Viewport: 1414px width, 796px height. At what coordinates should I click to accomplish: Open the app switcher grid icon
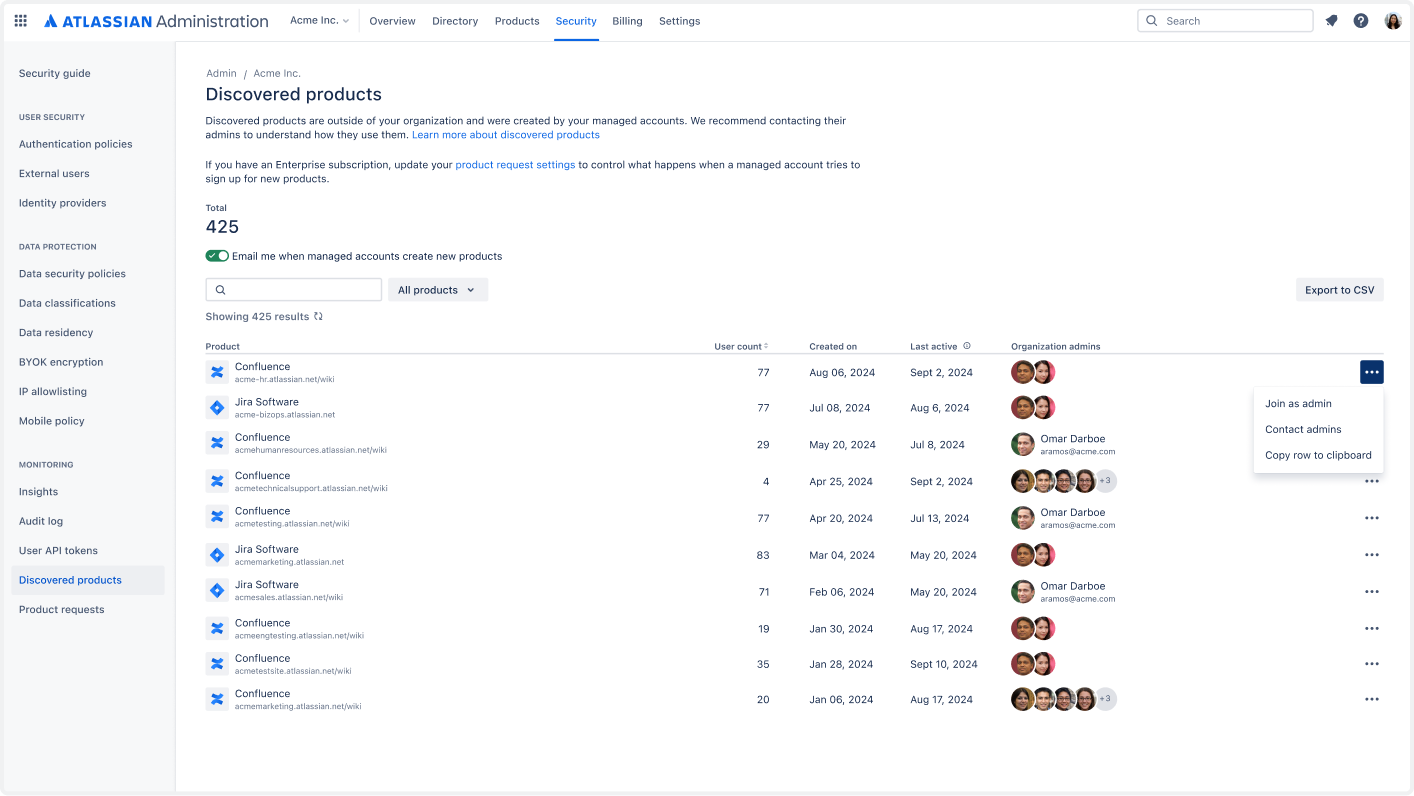20,20
